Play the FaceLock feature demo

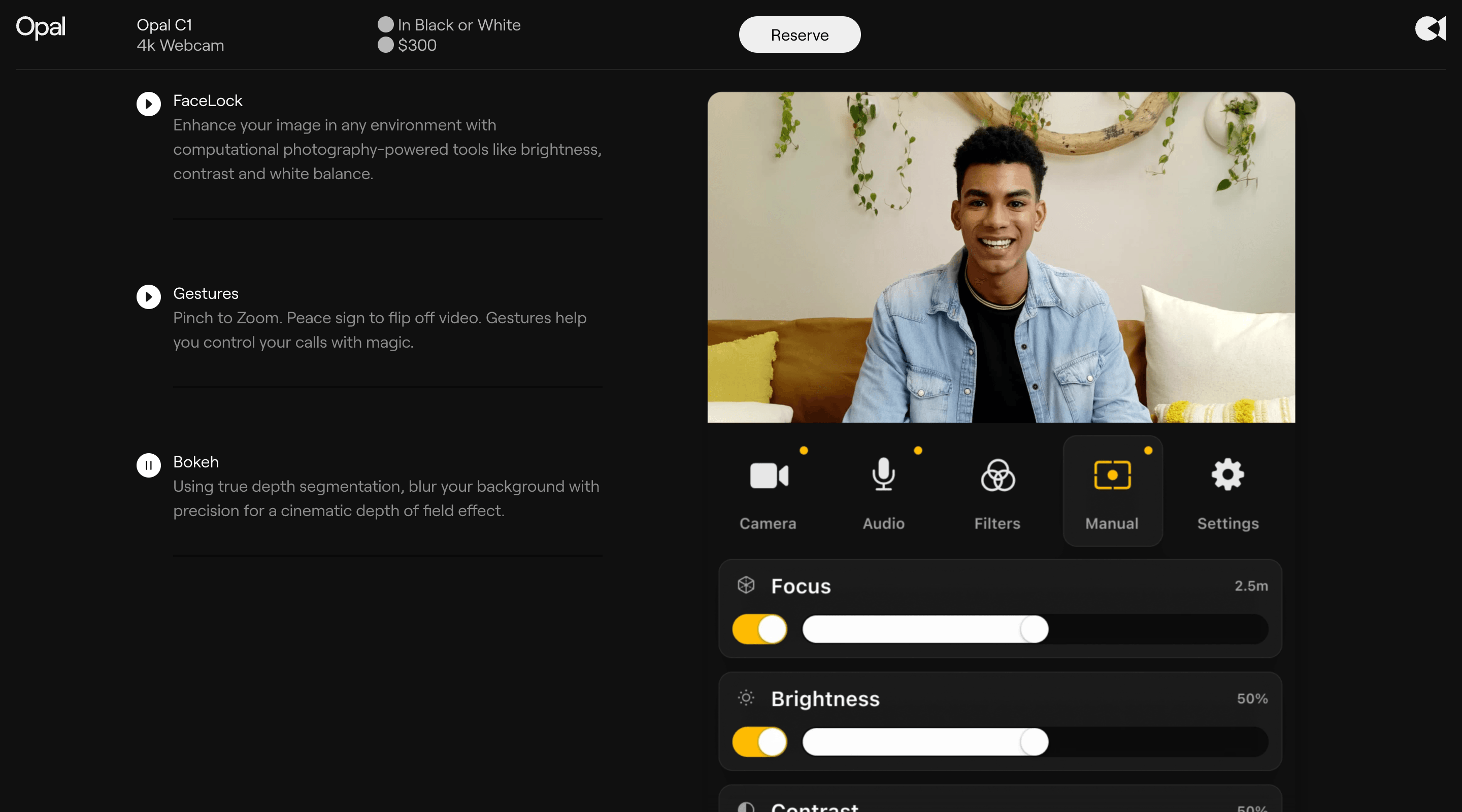(148, 104)
